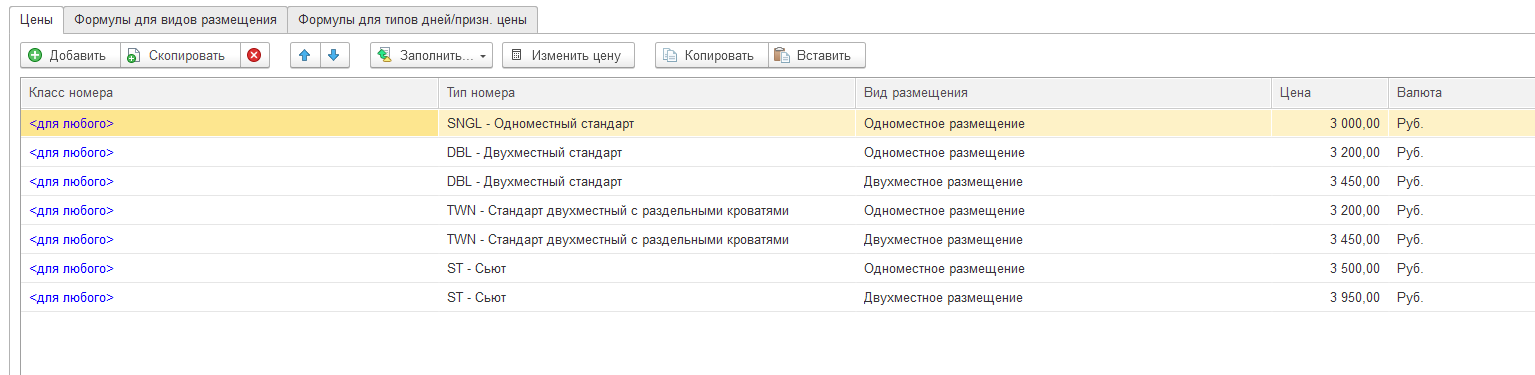The image size is (1535, 375).
Task: Click the Скопировать button
Action: (180, 55)
